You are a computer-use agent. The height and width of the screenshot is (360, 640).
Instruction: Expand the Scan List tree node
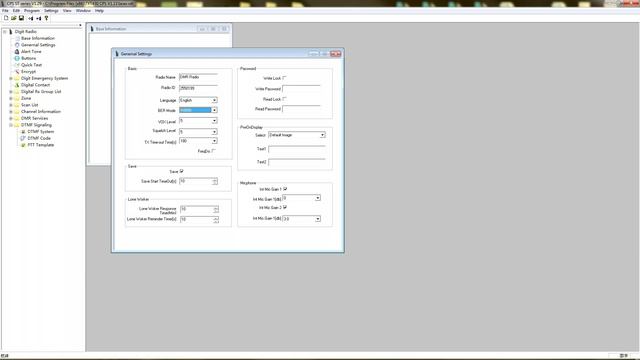pyautogui.click(x=11, y=105)
